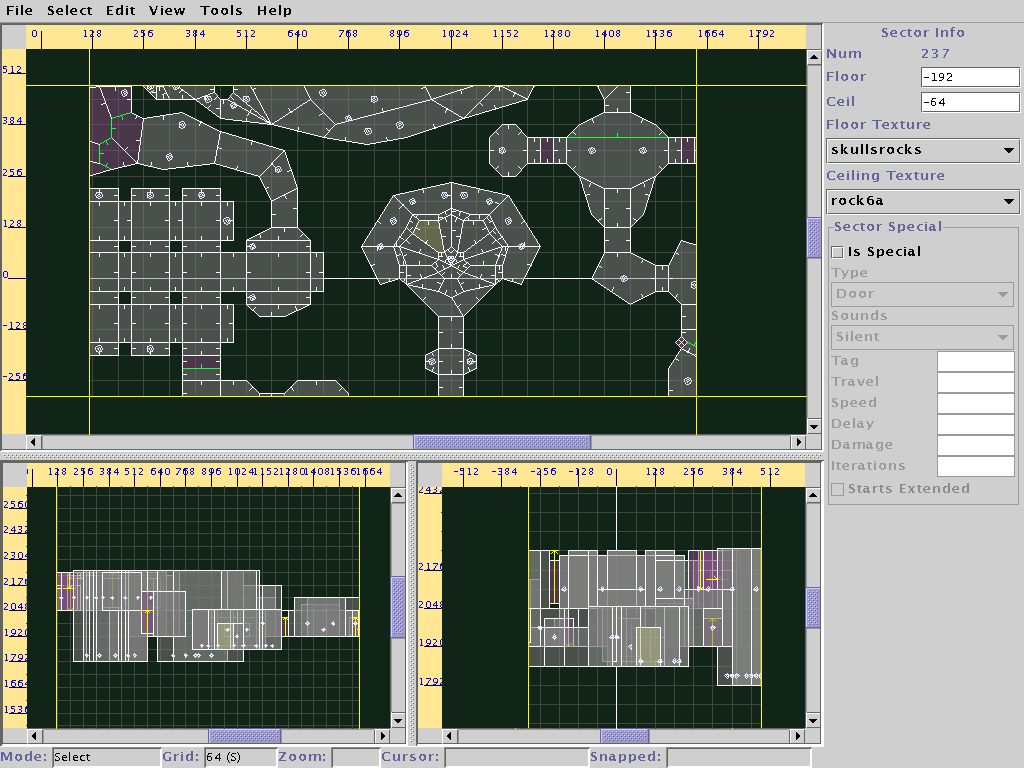The image size is (1024, 768).
Task: Toggle the Starts Extended checkbox
Action: point(838,489)
